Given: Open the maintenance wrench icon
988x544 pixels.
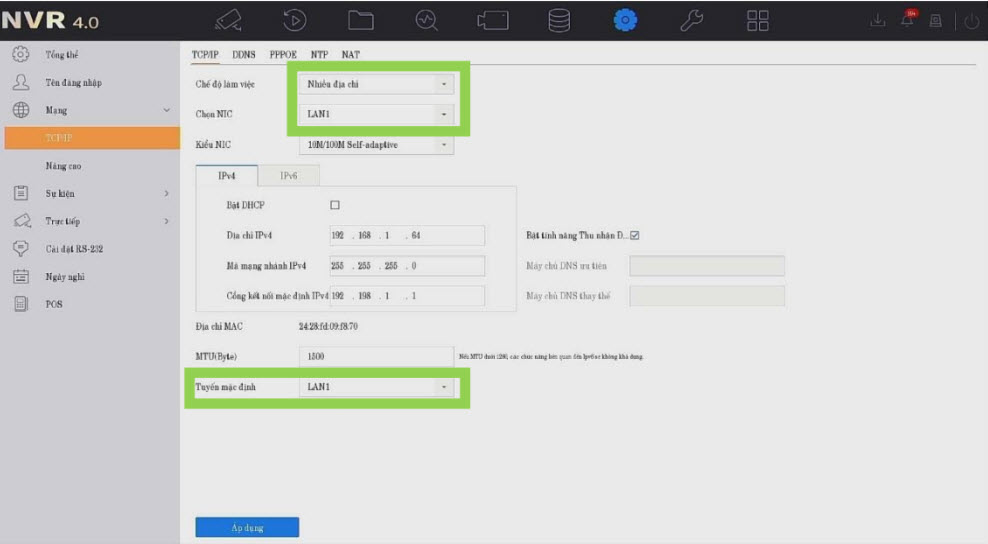Looking at the screenshot, I should [692, 21].
